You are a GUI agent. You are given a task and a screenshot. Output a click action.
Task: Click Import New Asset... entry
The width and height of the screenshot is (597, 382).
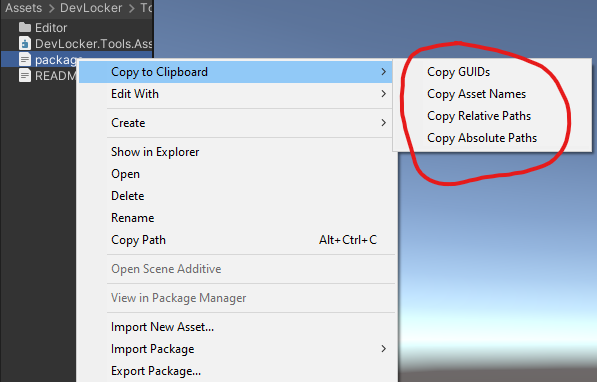162,327
